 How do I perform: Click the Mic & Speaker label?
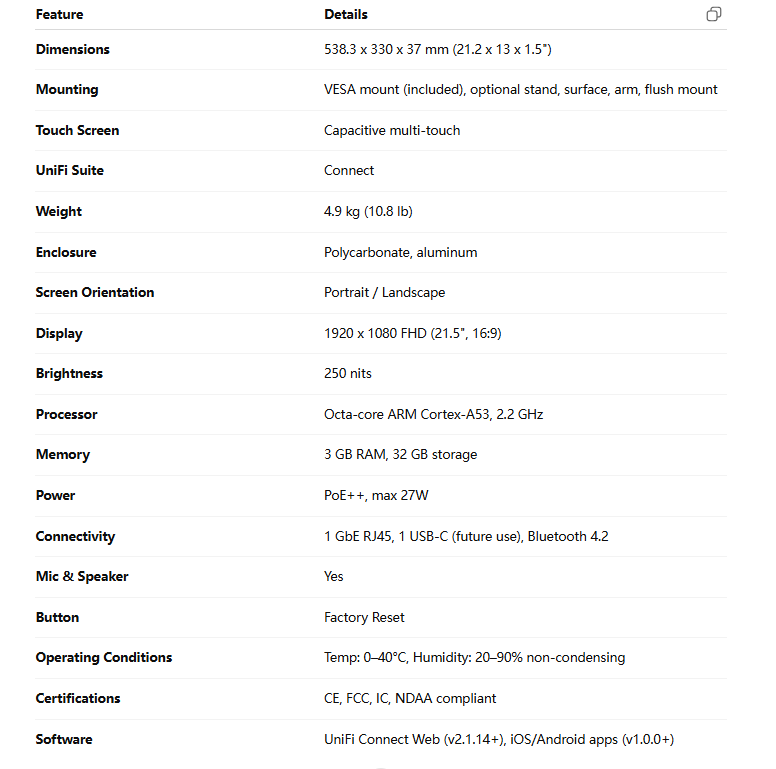point(82,577)
